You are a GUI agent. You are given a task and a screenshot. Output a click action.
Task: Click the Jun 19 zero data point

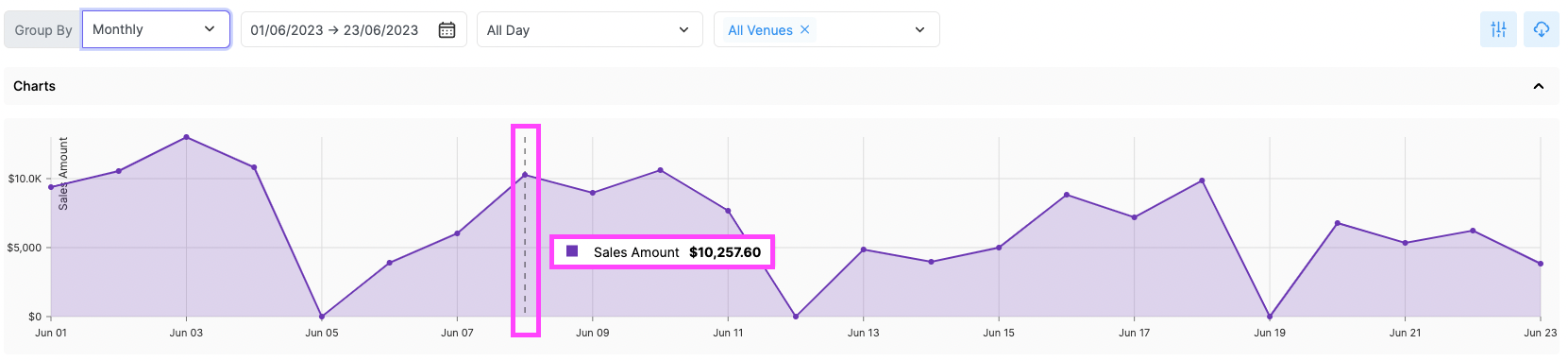pyautogui.click(x=1270, y=317)
